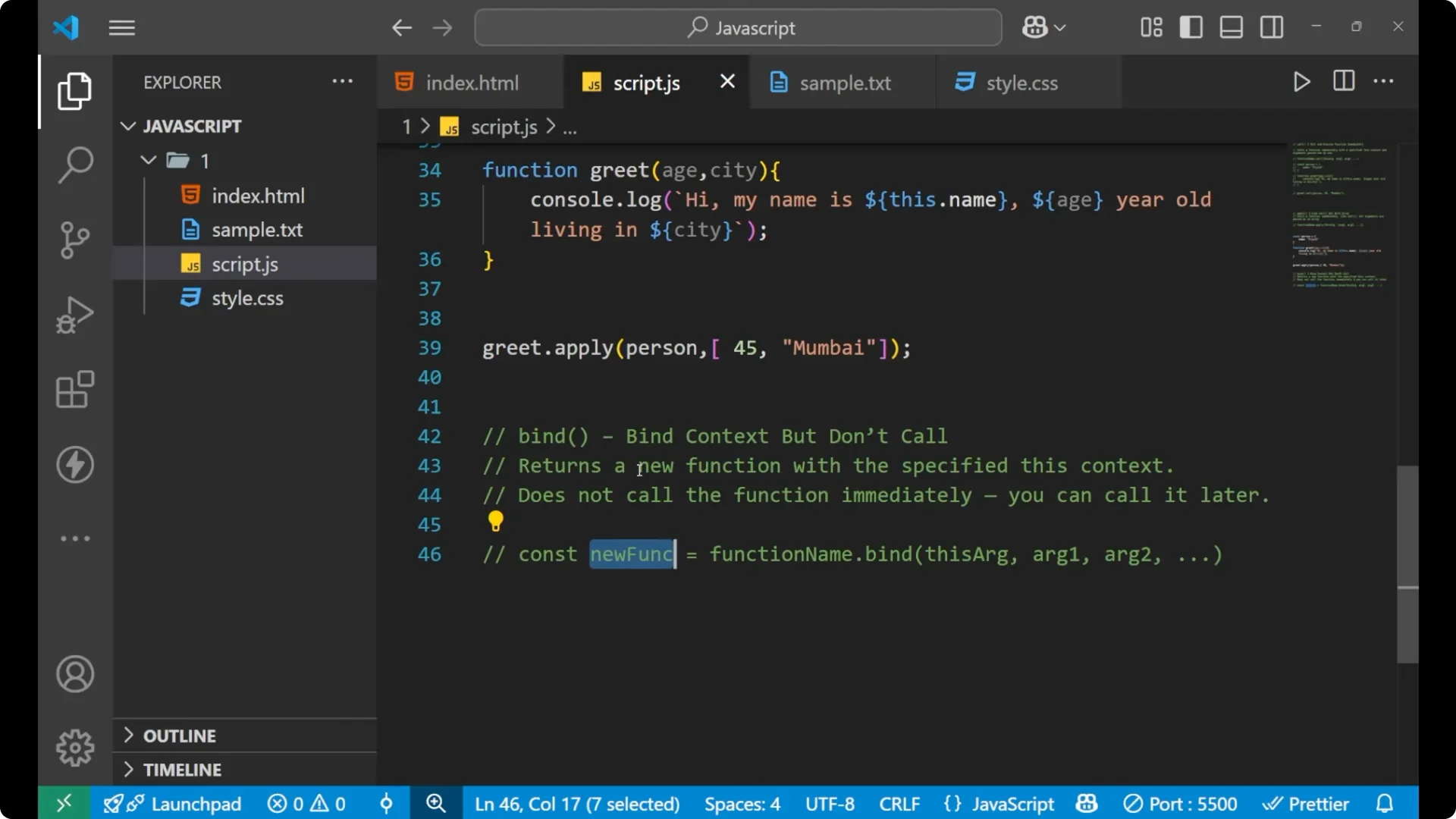This screenshot has width=1456, height=819.
Task: Click Port : 5500 in the status bar
Action: tap(1180, 803)
